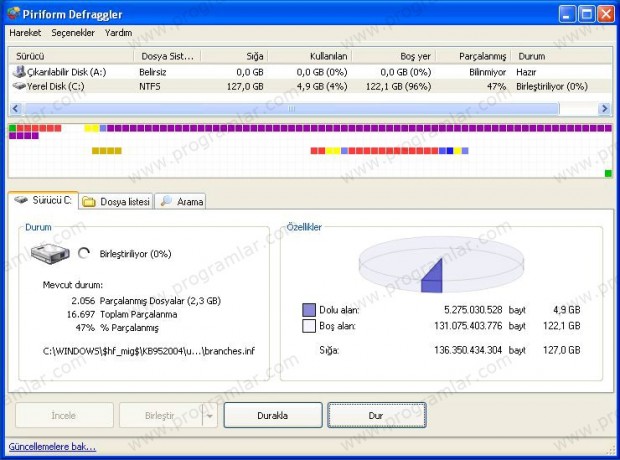620x460 pixels.
Task: Click the 4,9 GB (4%) used cell
Action: [322, 86]
